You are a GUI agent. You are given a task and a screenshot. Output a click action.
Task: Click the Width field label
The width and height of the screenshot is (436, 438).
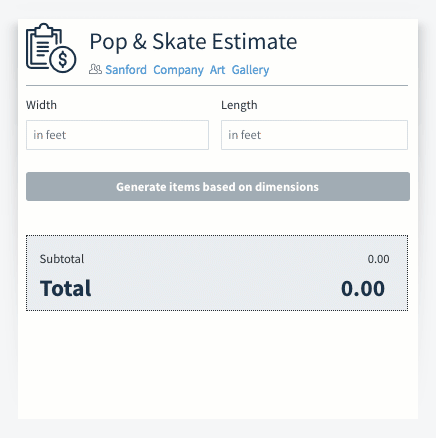41,105
